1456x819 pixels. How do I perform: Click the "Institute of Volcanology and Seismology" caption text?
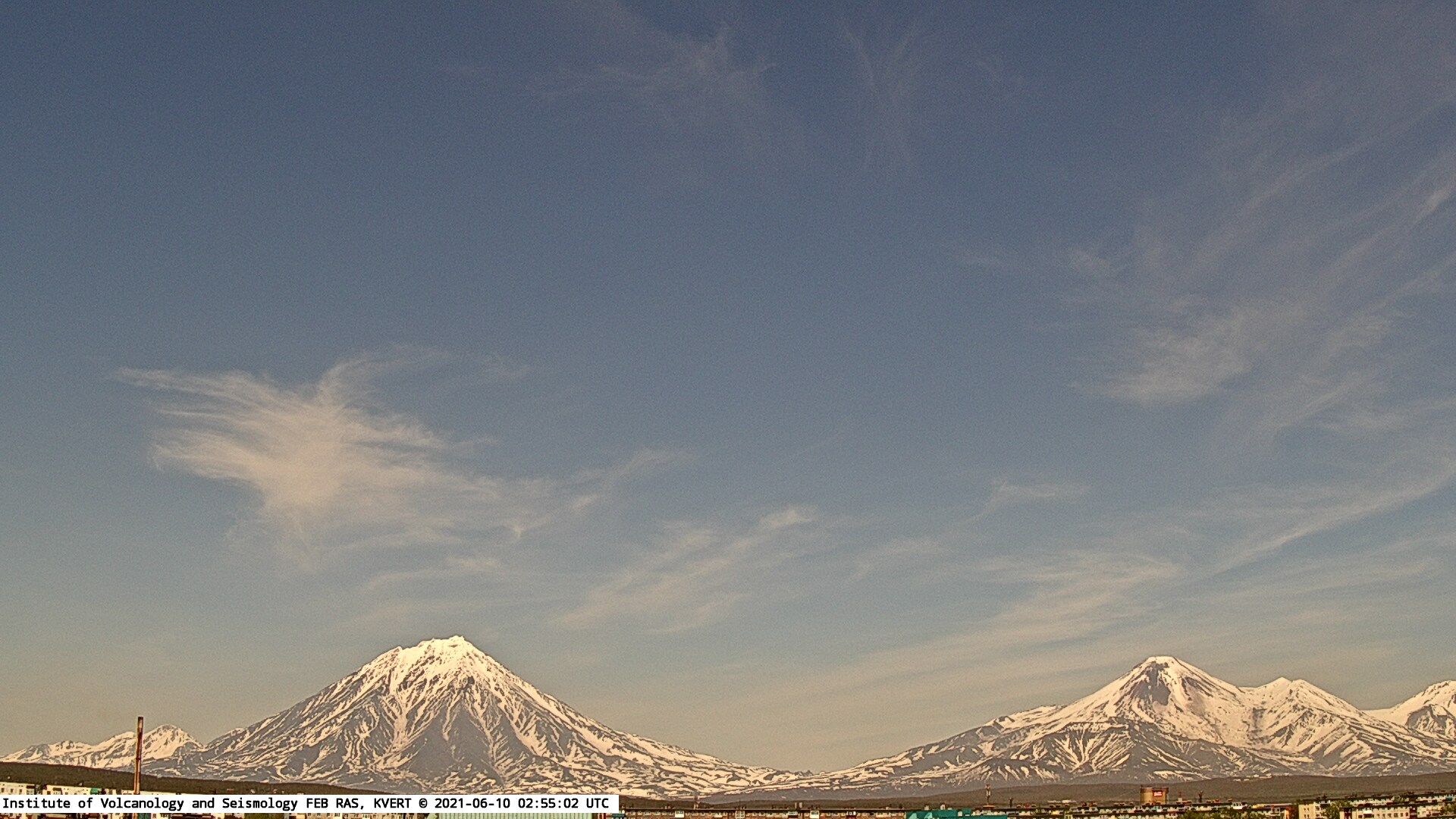(x=150, y=803)
